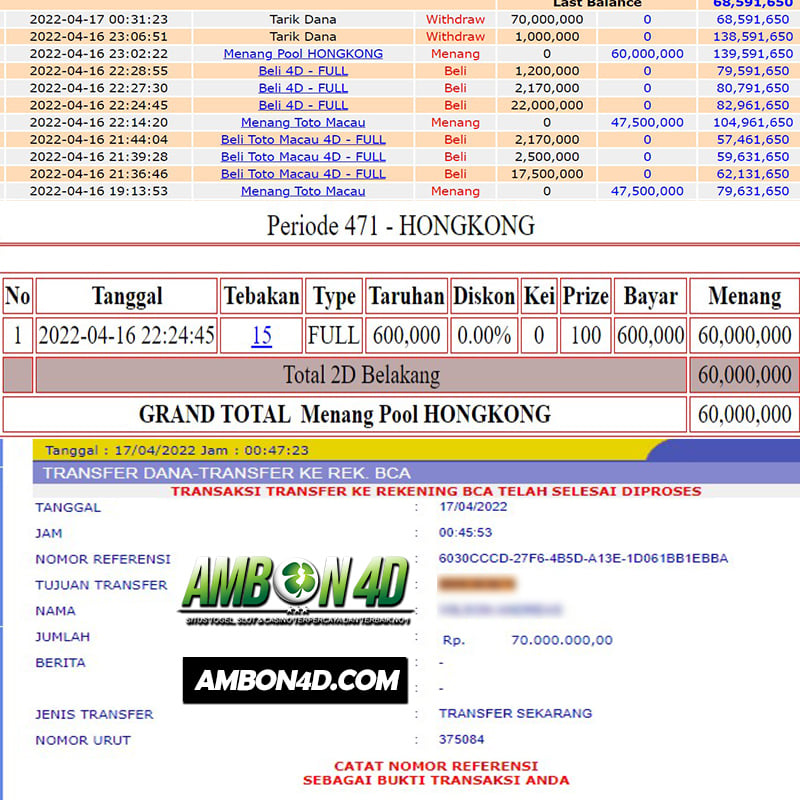Click the Total 2D Belakang row label

pyautogui.click(x=361, y=375)
